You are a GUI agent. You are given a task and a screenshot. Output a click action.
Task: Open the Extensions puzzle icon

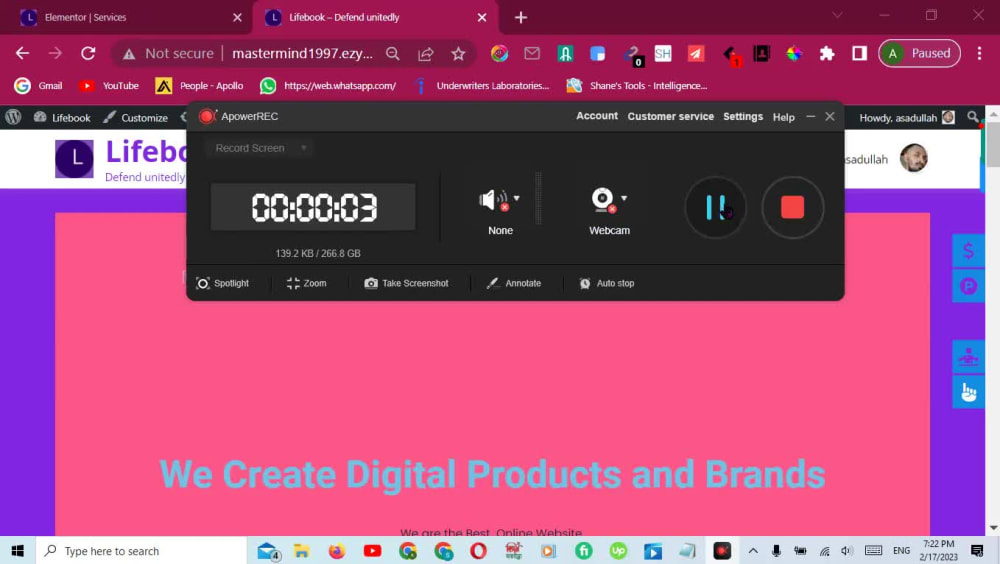[x=827, y=54]
